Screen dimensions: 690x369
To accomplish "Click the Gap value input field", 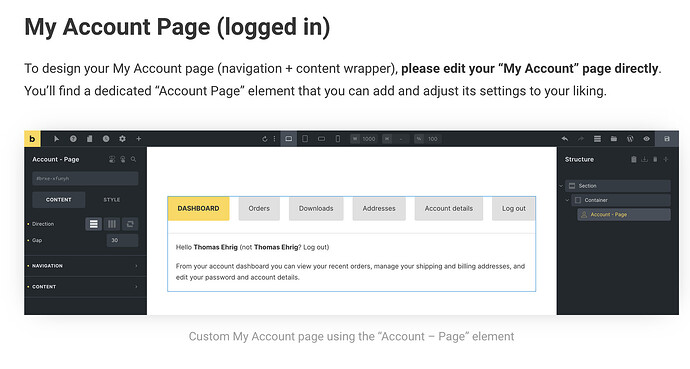I will coord(122,240).
